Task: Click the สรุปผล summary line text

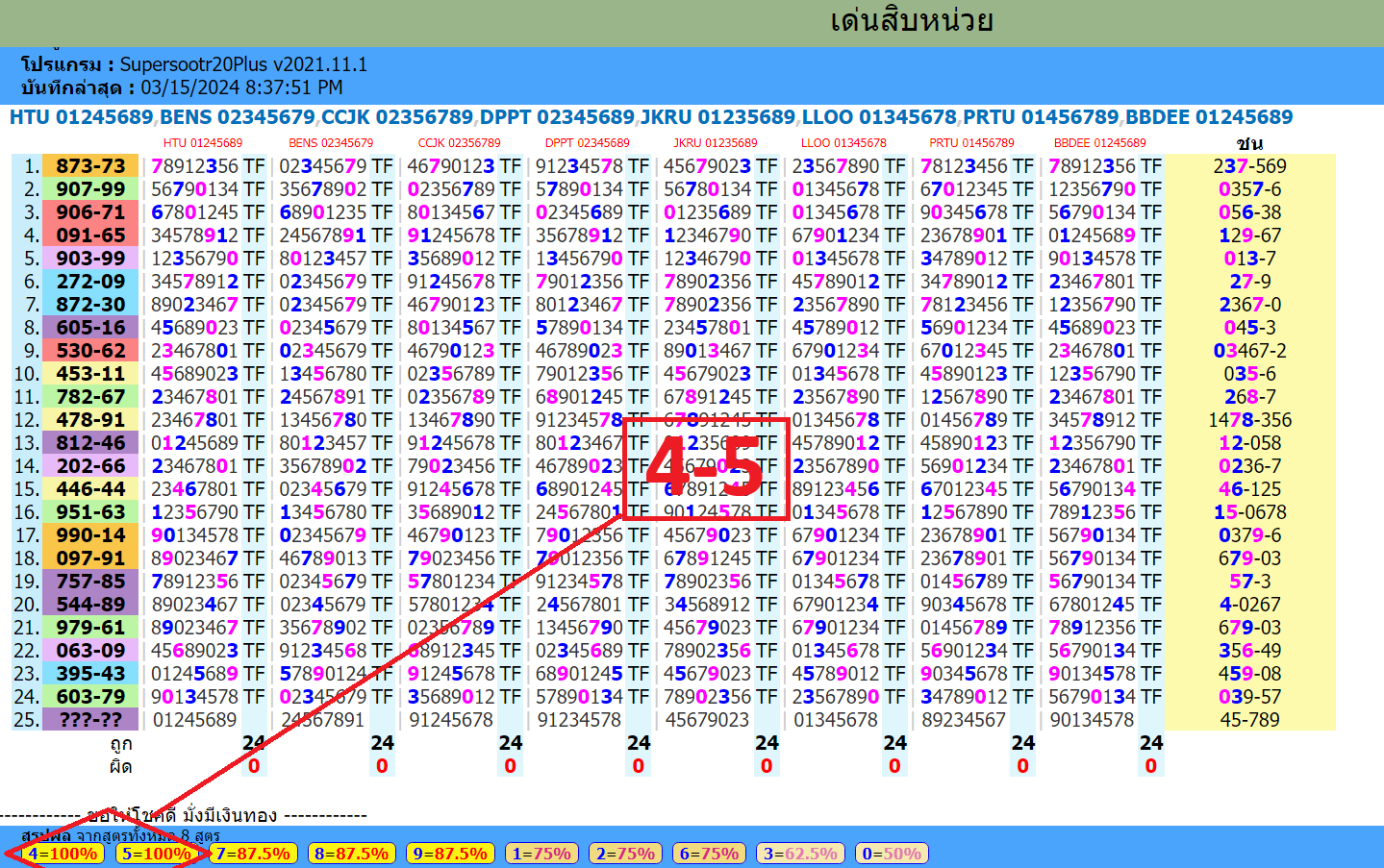Action: pyautogui.click(x=120, y=835)
